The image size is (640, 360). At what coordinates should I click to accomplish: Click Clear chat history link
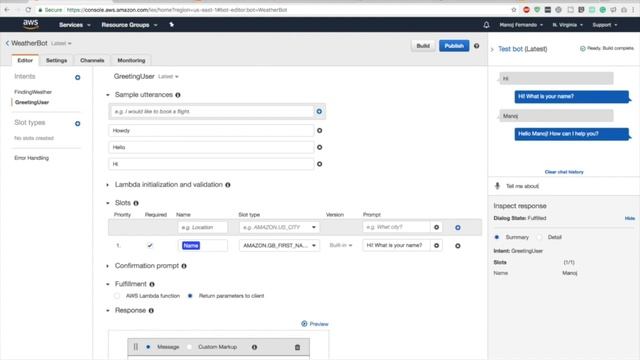(x=564, y=172)
